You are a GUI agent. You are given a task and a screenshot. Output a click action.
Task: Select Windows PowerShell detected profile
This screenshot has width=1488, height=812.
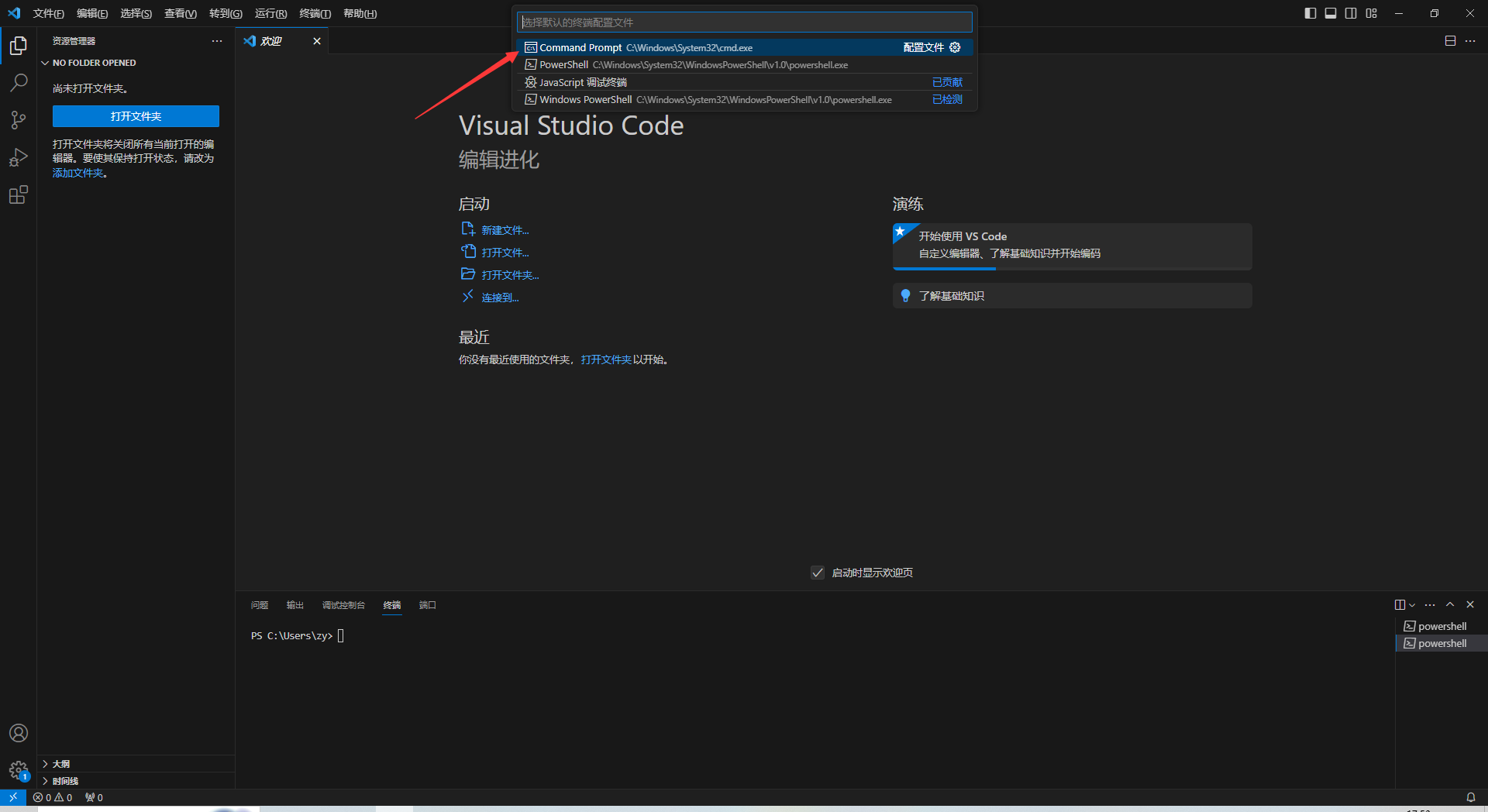coord(745,99)
